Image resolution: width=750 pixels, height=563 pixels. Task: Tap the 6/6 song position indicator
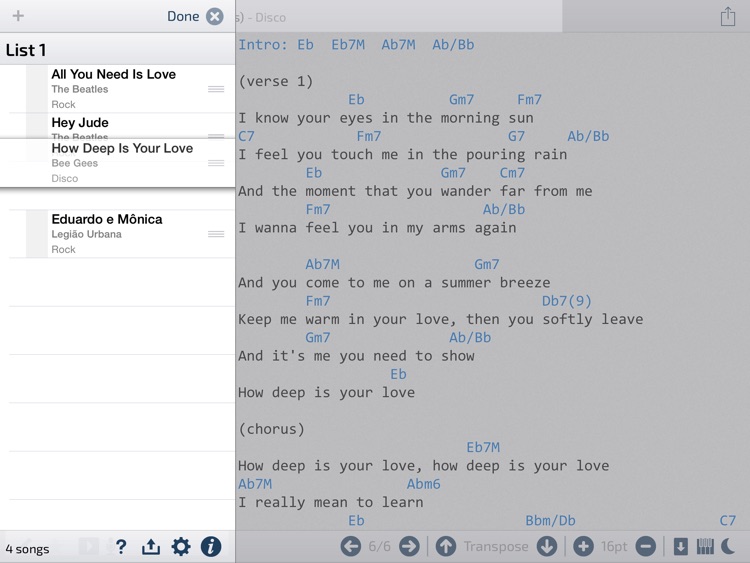coord(379,546)
